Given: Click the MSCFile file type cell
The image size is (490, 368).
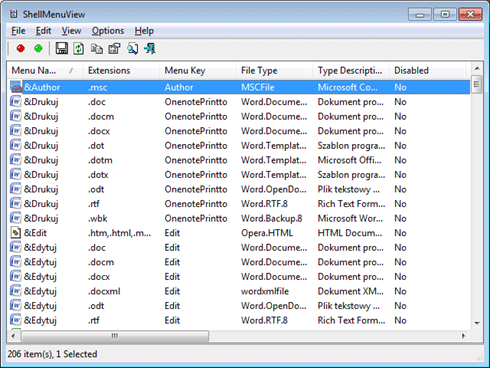Looking at the screenshot, I should point(258,87).
